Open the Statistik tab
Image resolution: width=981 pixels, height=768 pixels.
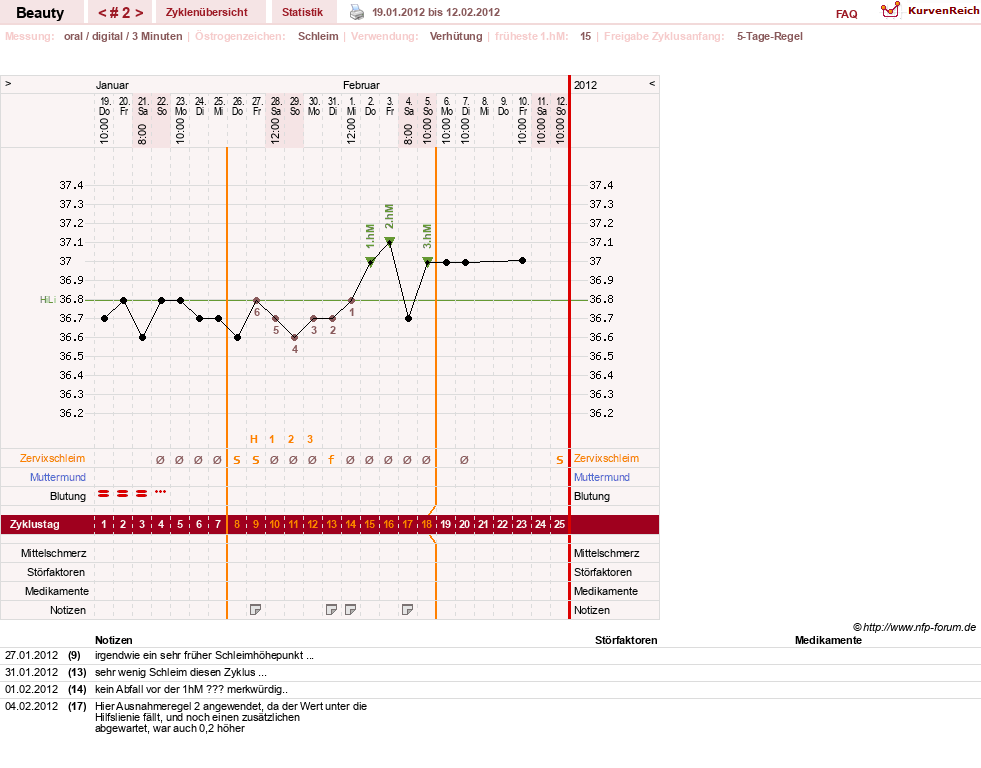[x=302, y=12]
